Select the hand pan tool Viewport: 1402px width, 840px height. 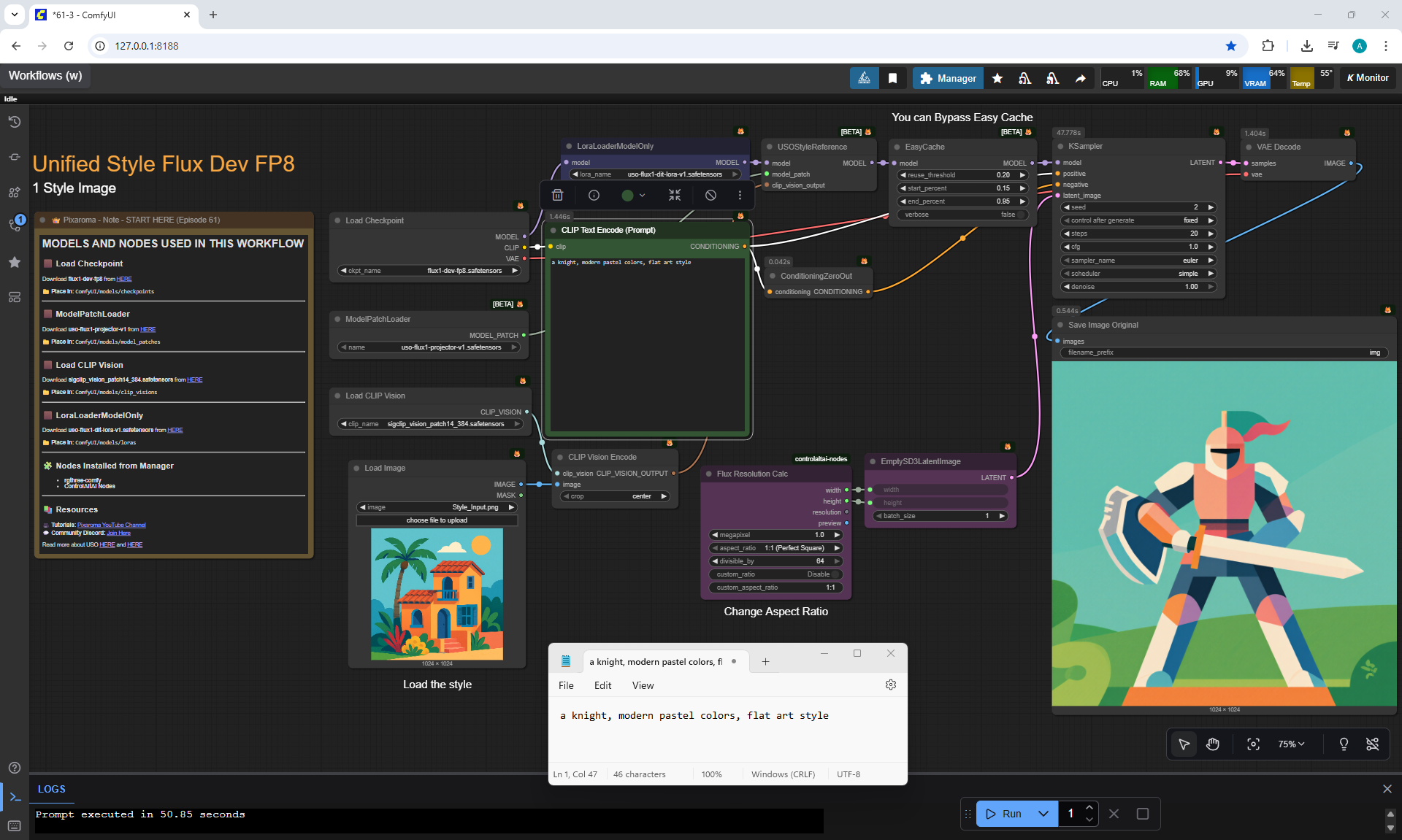[1213, 744]
